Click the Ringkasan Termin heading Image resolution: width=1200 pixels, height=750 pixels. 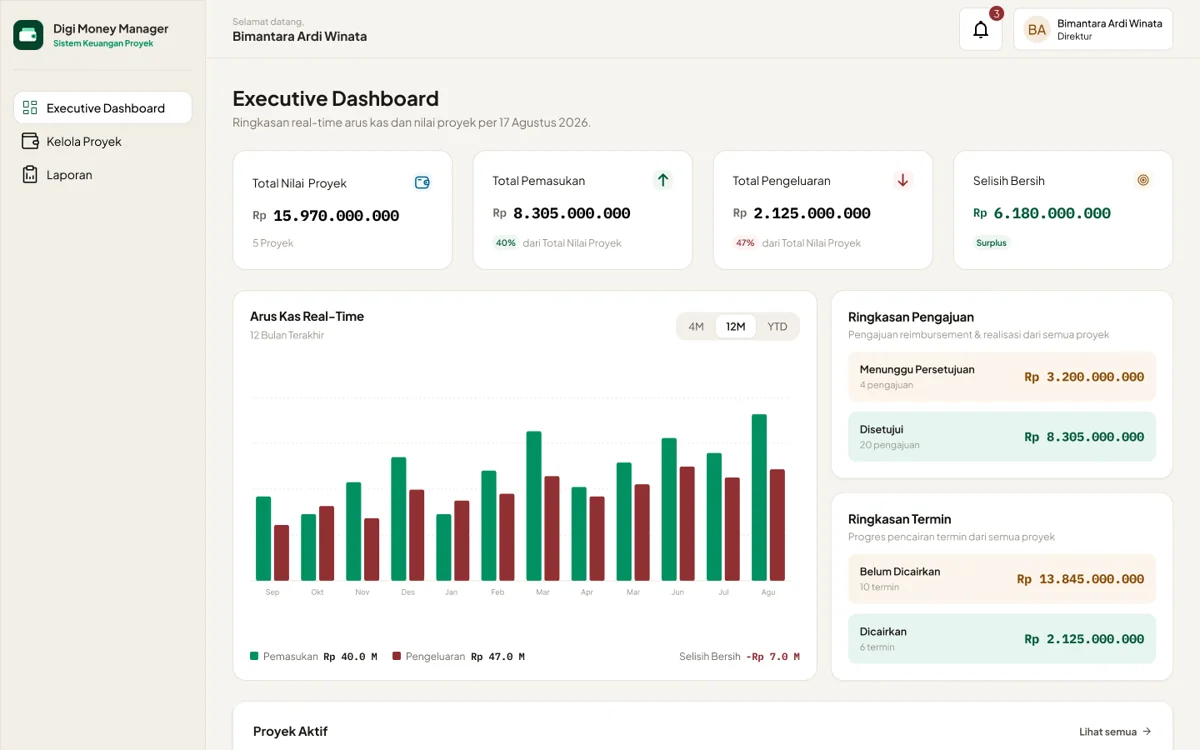pos(900,519)
